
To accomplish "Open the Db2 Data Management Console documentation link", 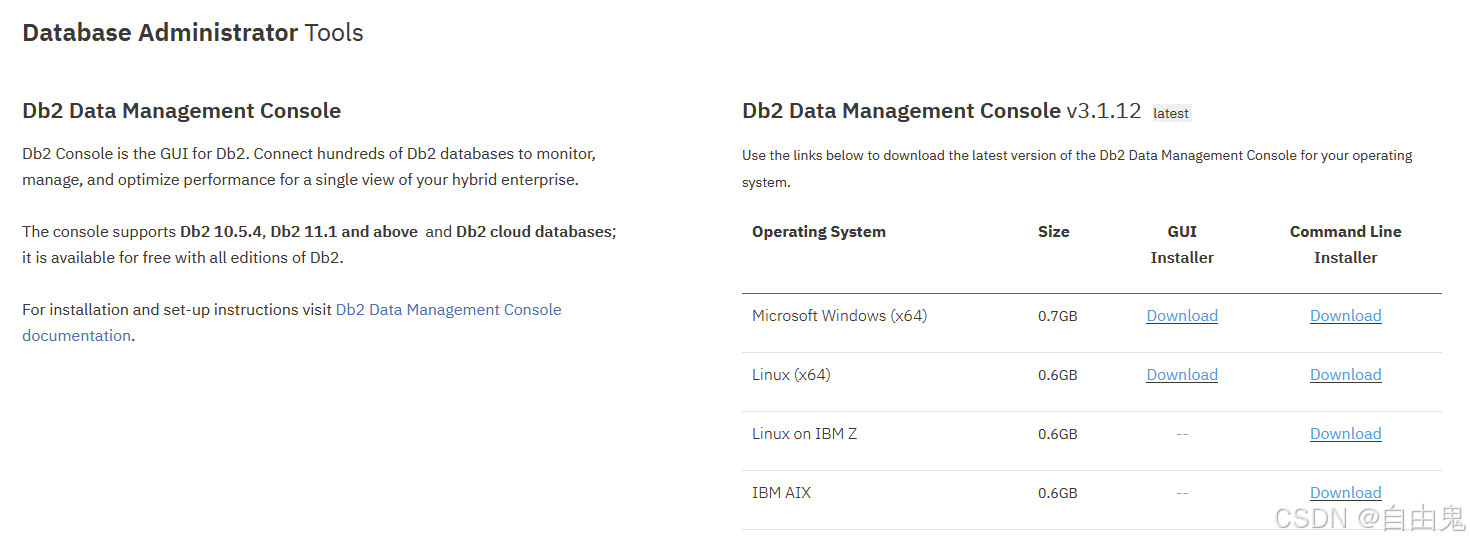I will [292, 322].
